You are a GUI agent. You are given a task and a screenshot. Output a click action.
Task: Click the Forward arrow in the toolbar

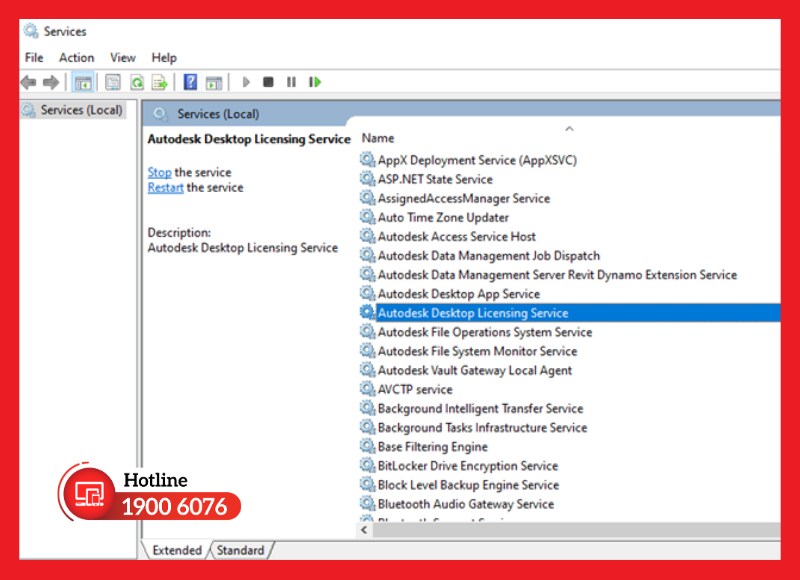click(x=51, y=82)
